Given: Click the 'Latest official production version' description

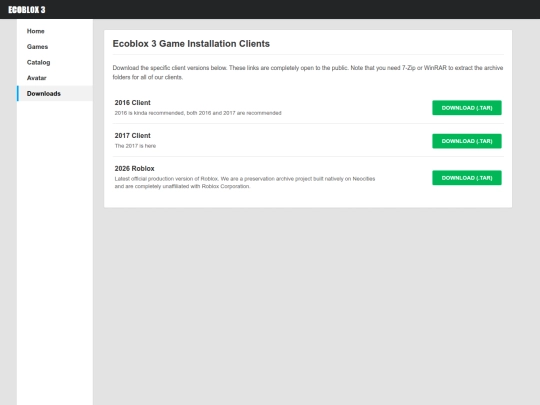Looking at the screenshot, I should 245,183.
